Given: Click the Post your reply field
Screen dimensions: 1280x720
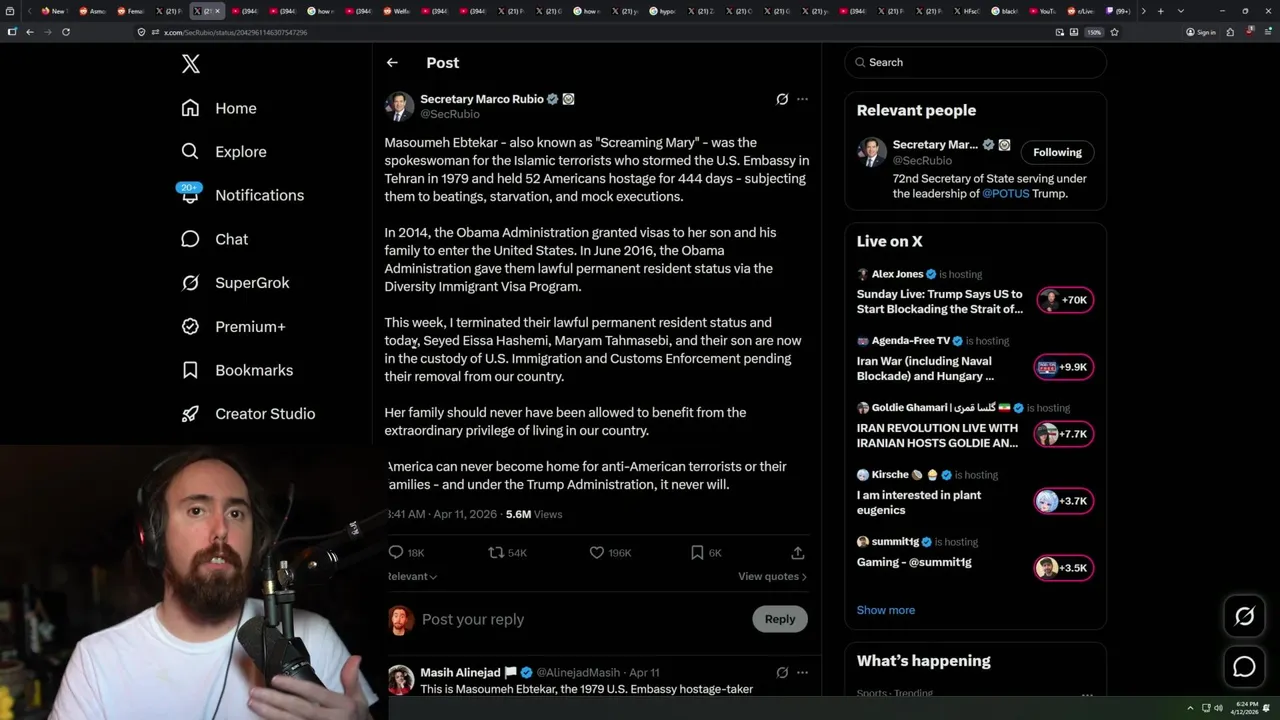Looking at the screenshot, I should 583,619.
